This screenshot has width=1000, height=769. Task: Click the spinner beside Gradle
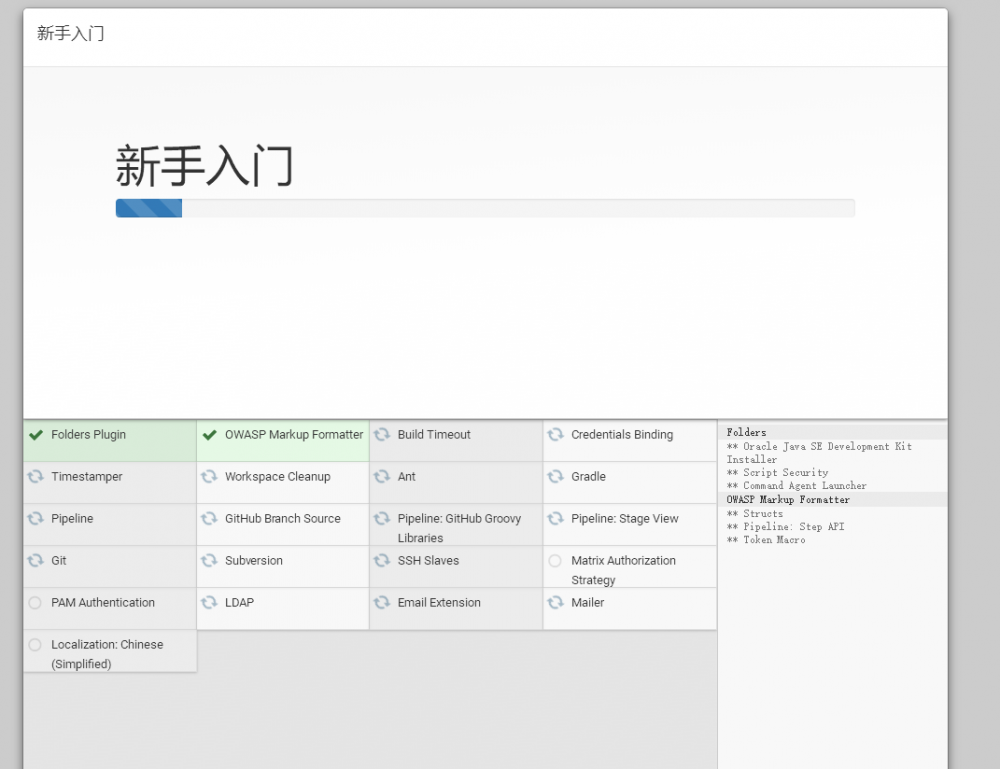[556, 477]
